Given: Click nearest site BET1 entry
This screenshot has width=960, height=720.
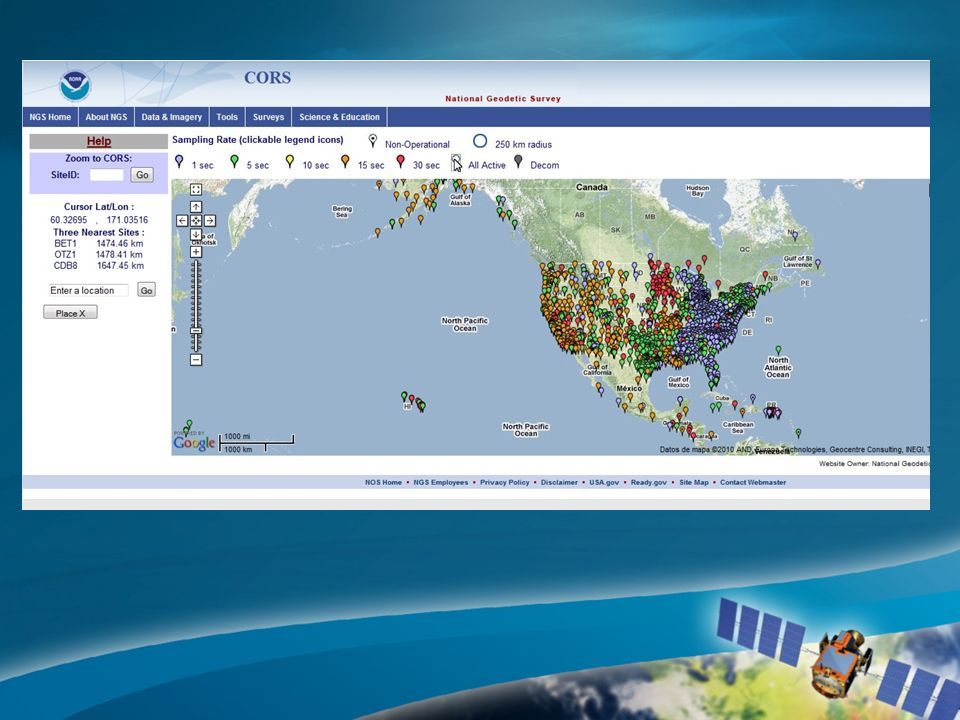Looking at the screenshot, I should [99, 243].
